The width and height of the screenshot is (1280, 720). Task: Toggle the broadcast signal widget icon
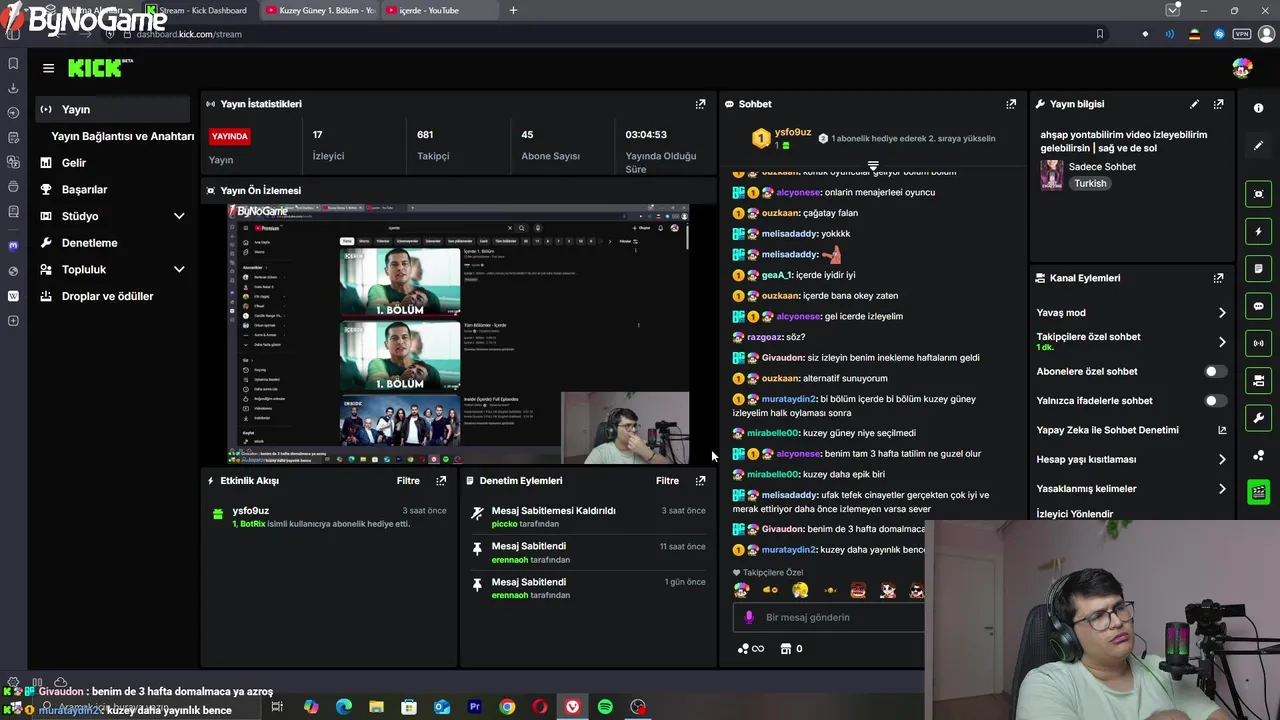tap(1258, 343)
